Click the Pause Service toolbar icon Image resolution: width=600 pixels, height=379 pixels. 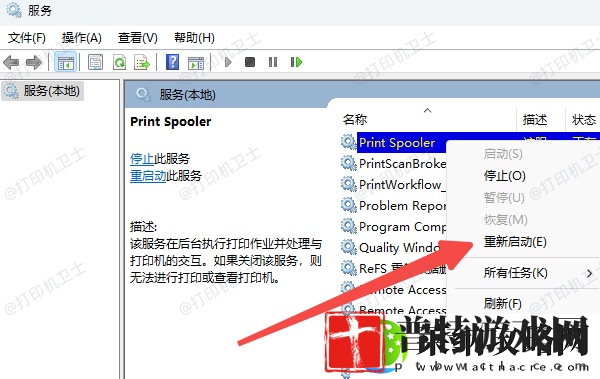pyautogui.click(x=273, y=62)
